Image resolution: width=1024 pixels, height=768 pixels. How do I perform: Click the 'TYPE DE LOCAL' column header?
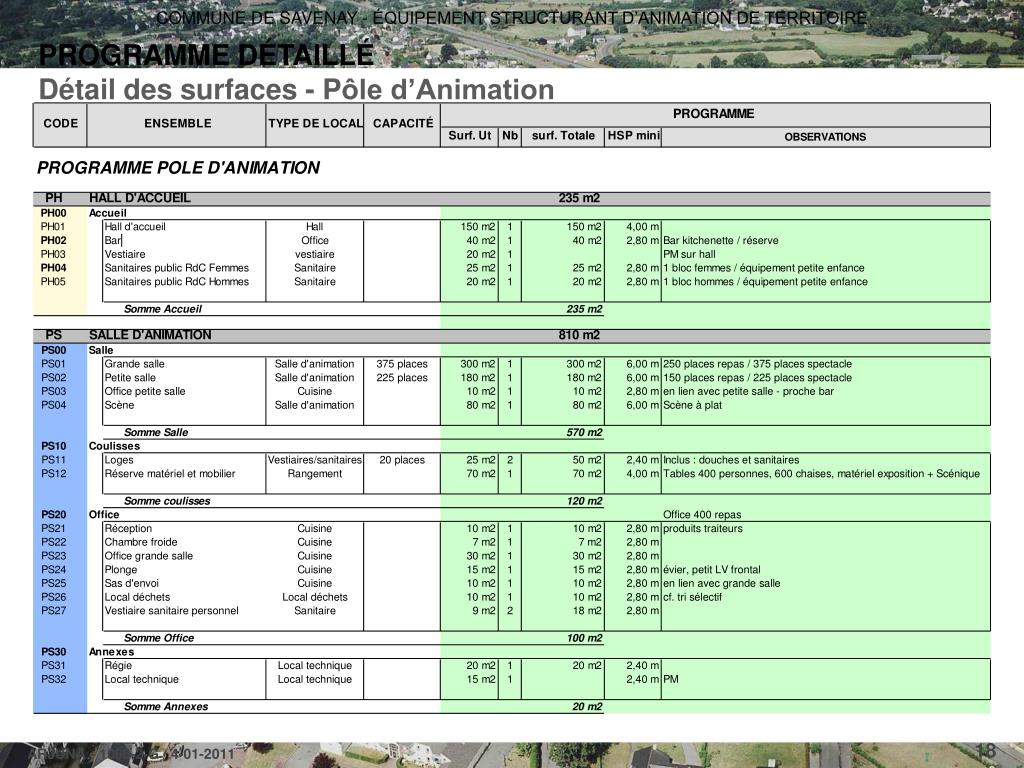[315, 123]
